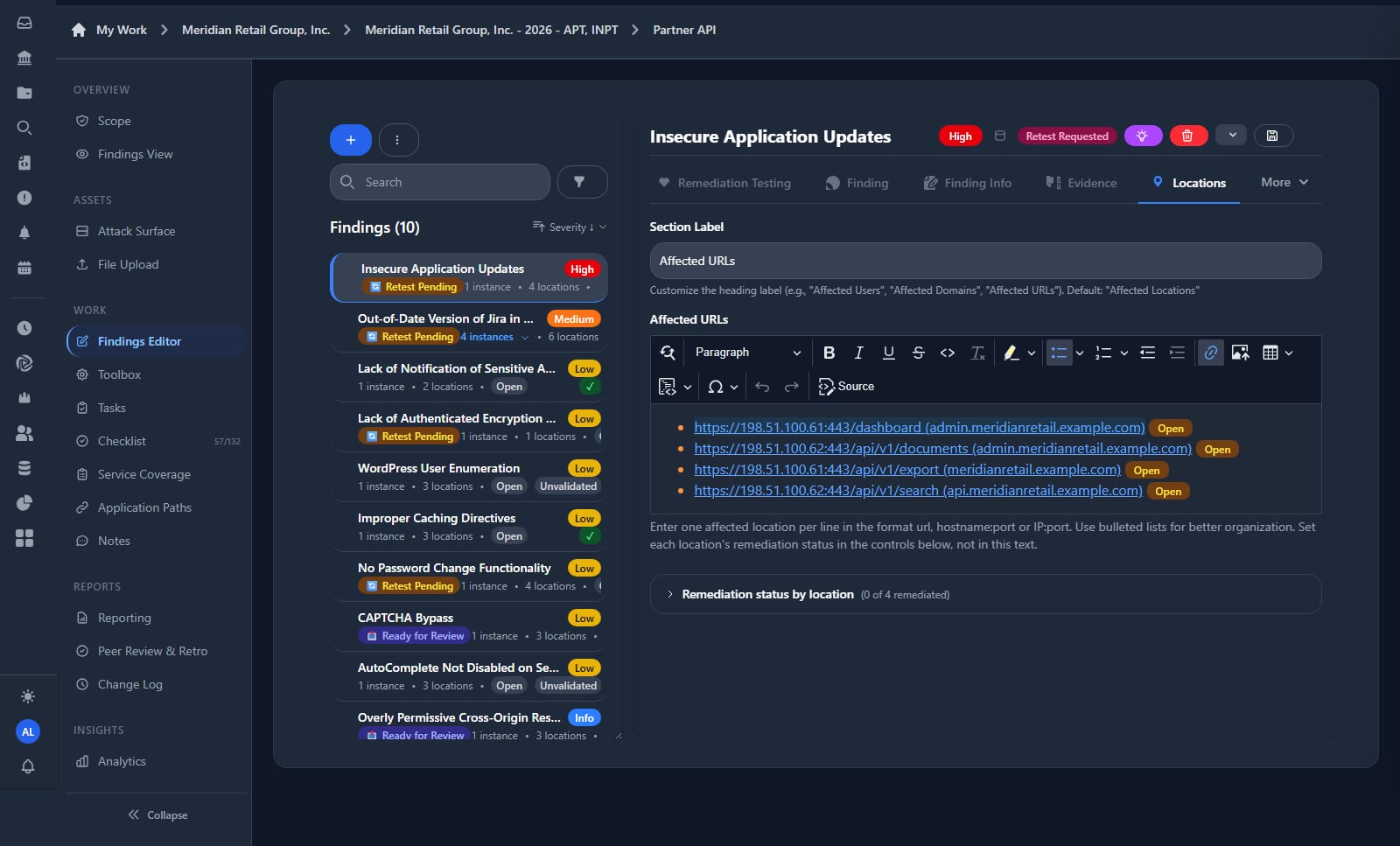
Task: Open table options dropdown arrow
Action: pos(1289,353)
